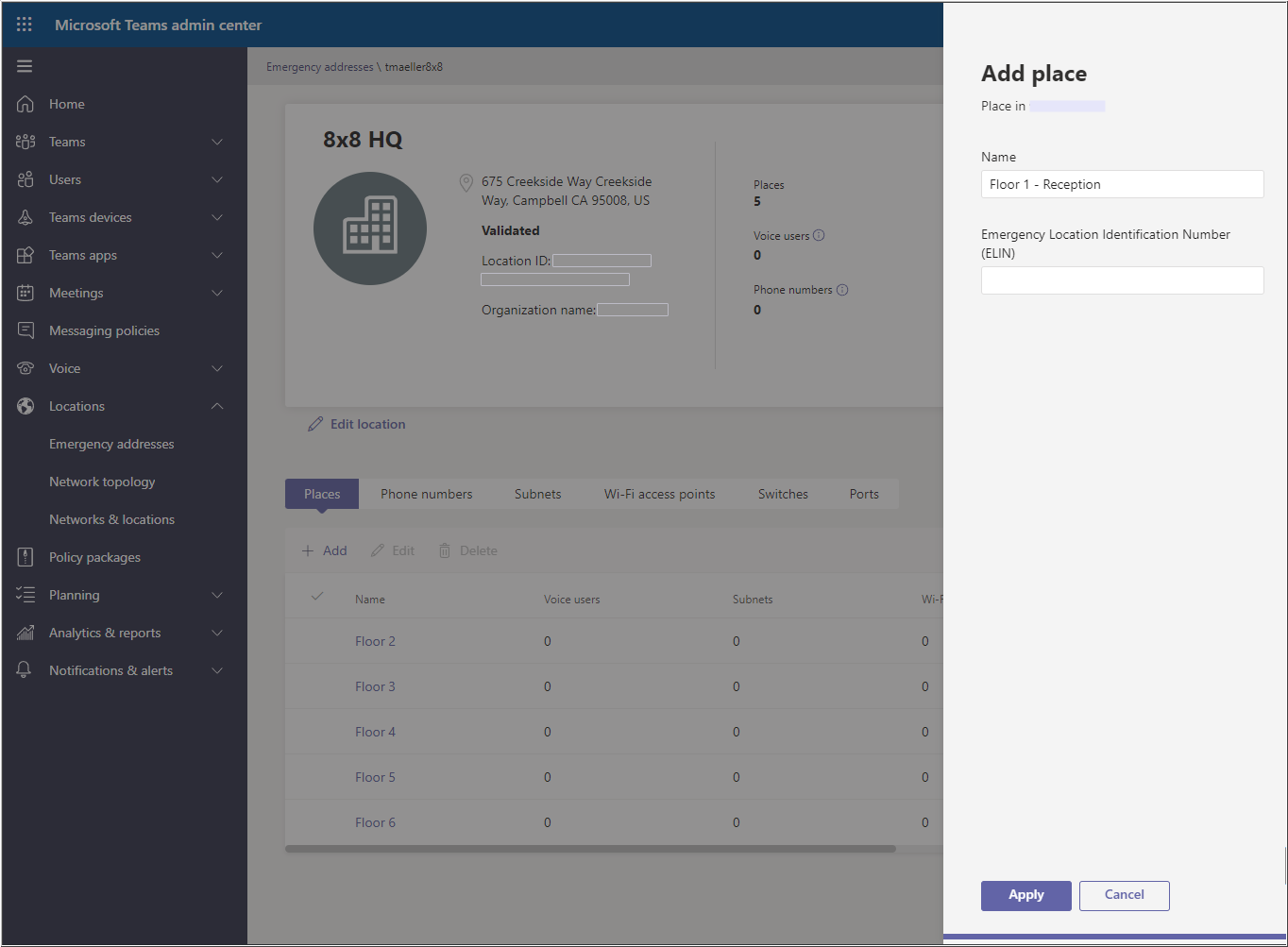Expand the Voice chevron

click(217, 368)
